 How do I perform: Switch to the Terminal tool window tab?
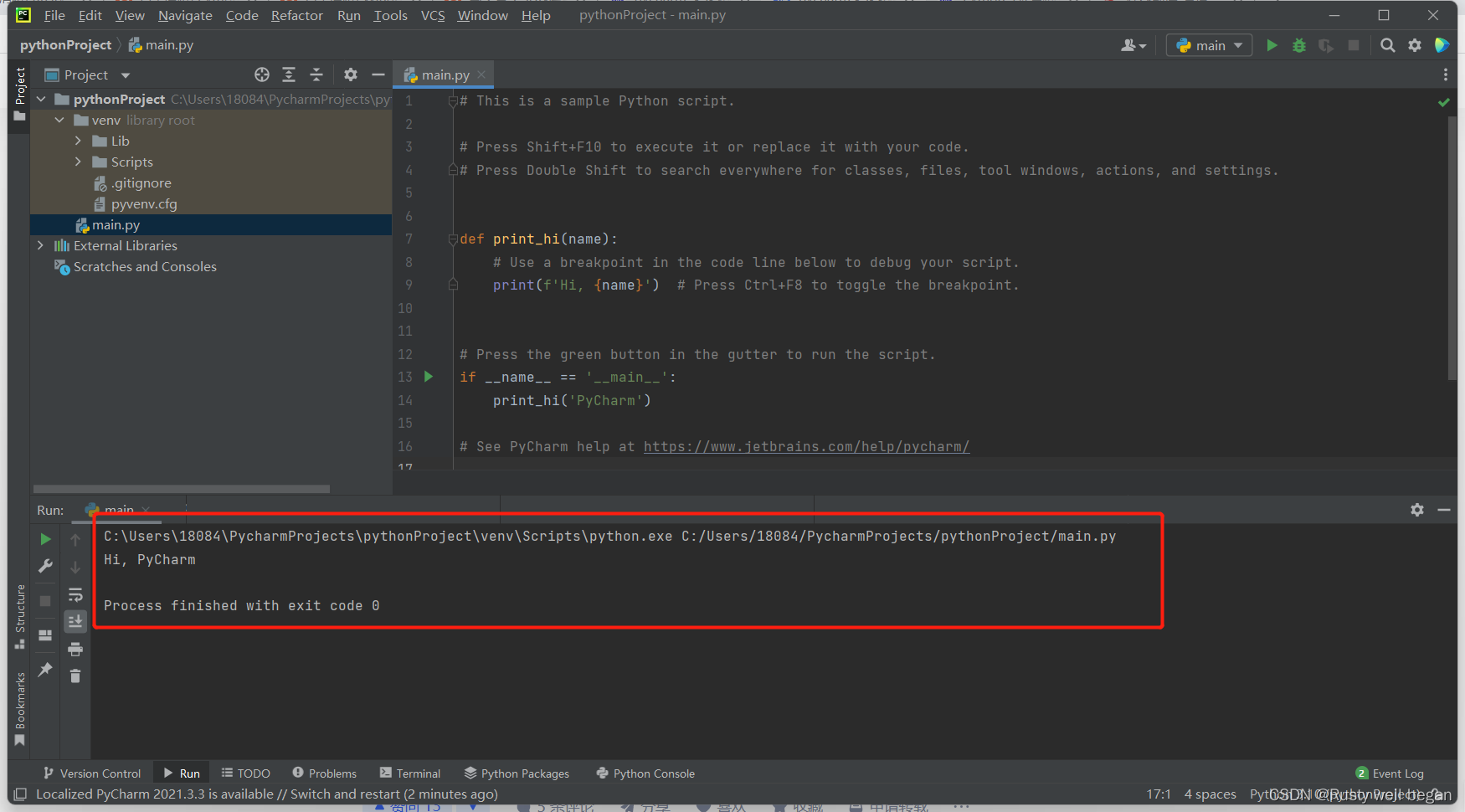tap(410, 773)
